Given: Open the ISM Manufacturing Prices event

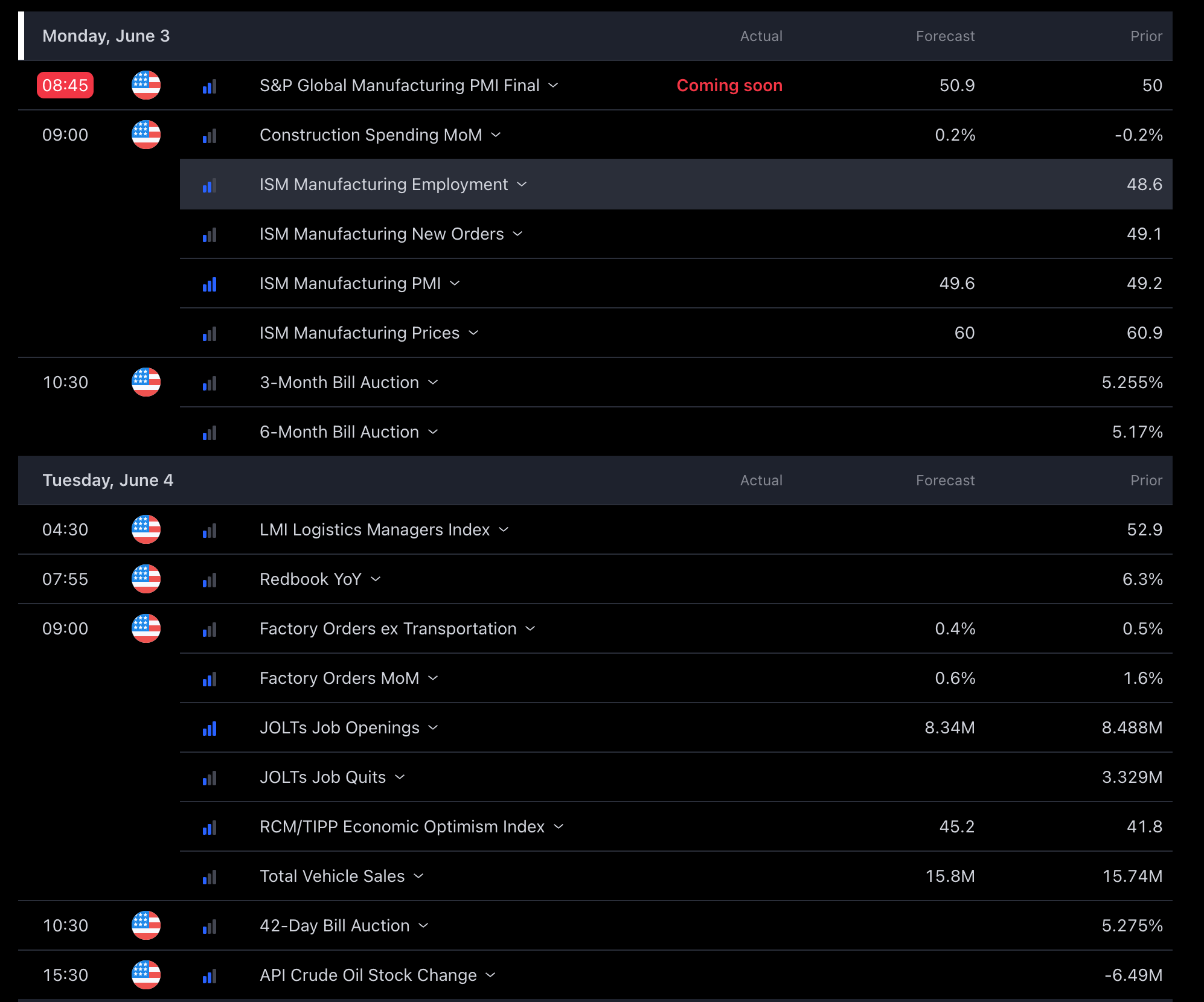Looking at the screenshot, I should click(x=359, y=333).
